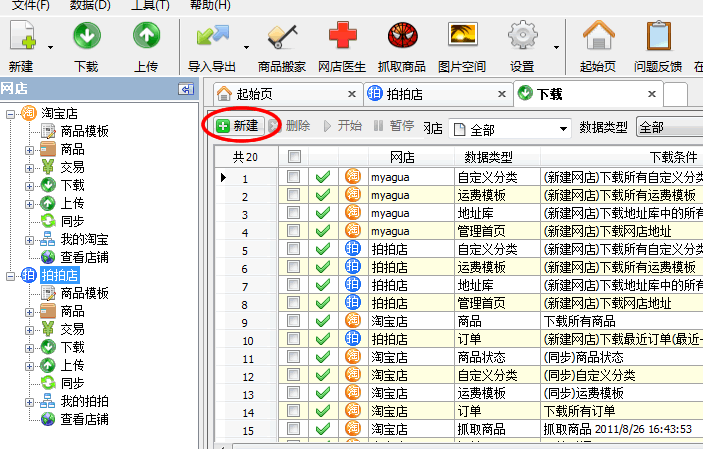Select 上传 under 拍拍店 tree
This screenshot has width=703, height=449.
point(72,365)
